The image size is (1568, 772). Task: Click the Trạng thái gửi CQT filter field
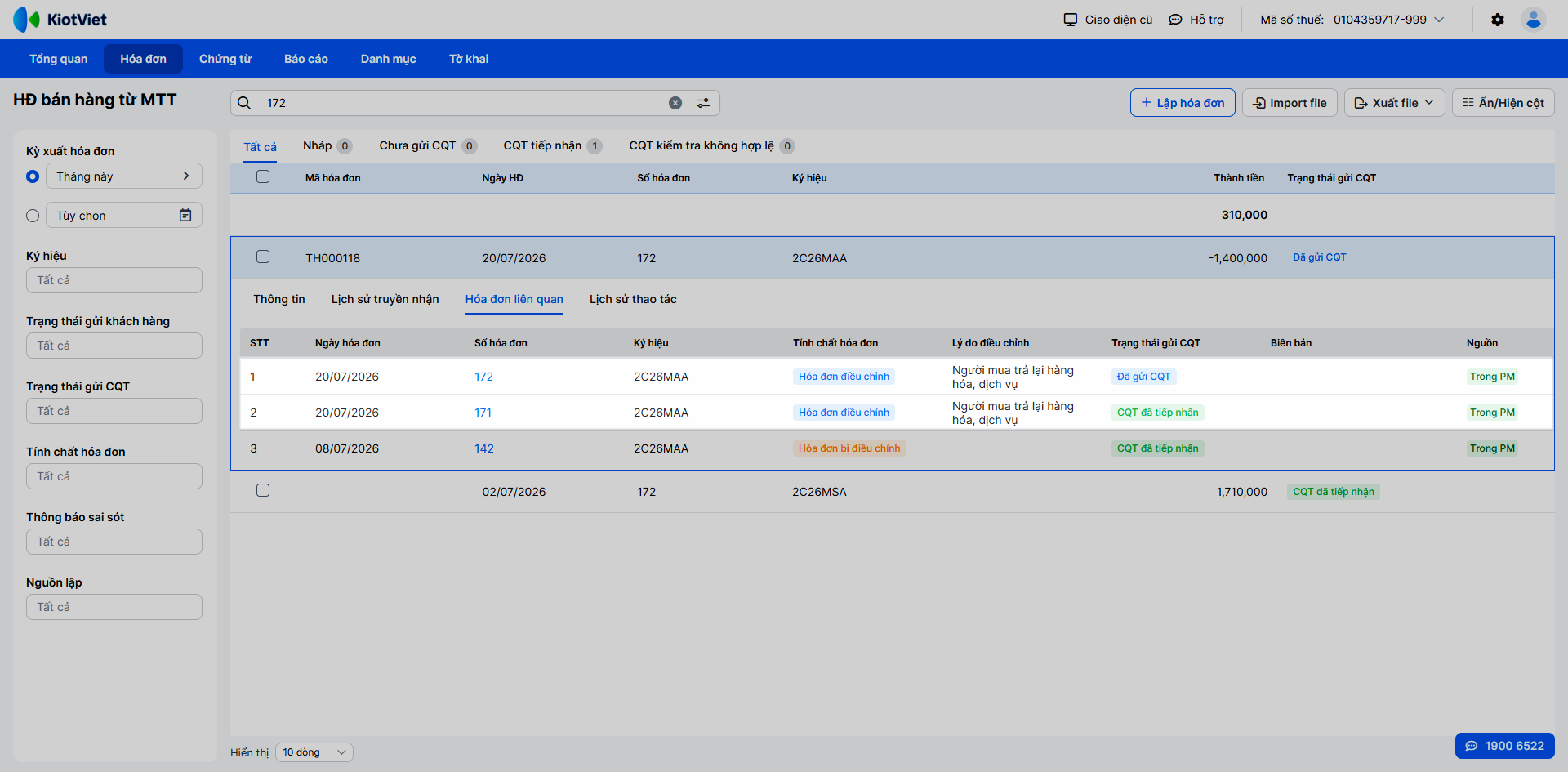[x=114, y=411]
